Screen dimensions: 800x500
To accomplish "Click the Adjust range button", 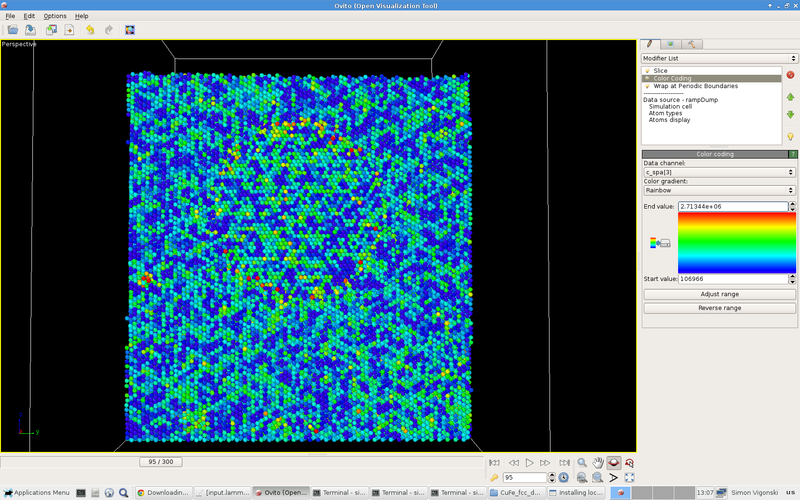I will pyautogui.click(x=718, y=294).
